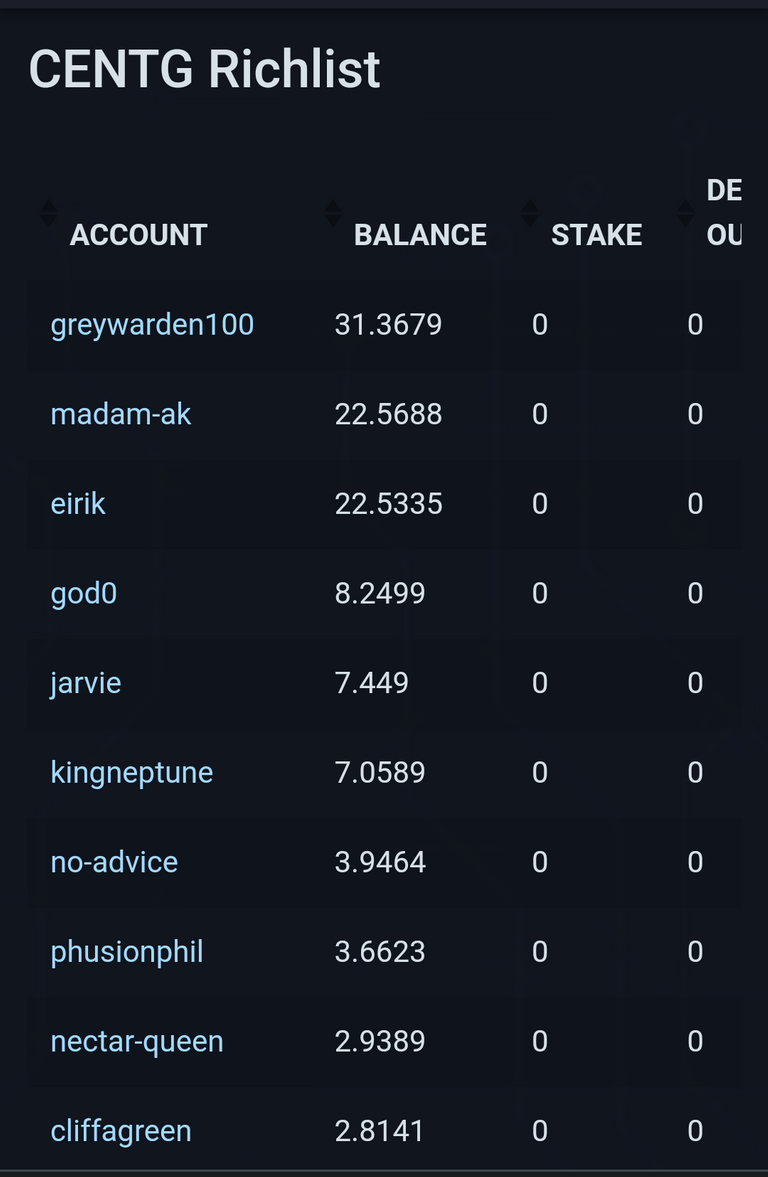The height and width of the screenshot is (1177, 768).
Task: Select jarvie account link
Action: 86,683
